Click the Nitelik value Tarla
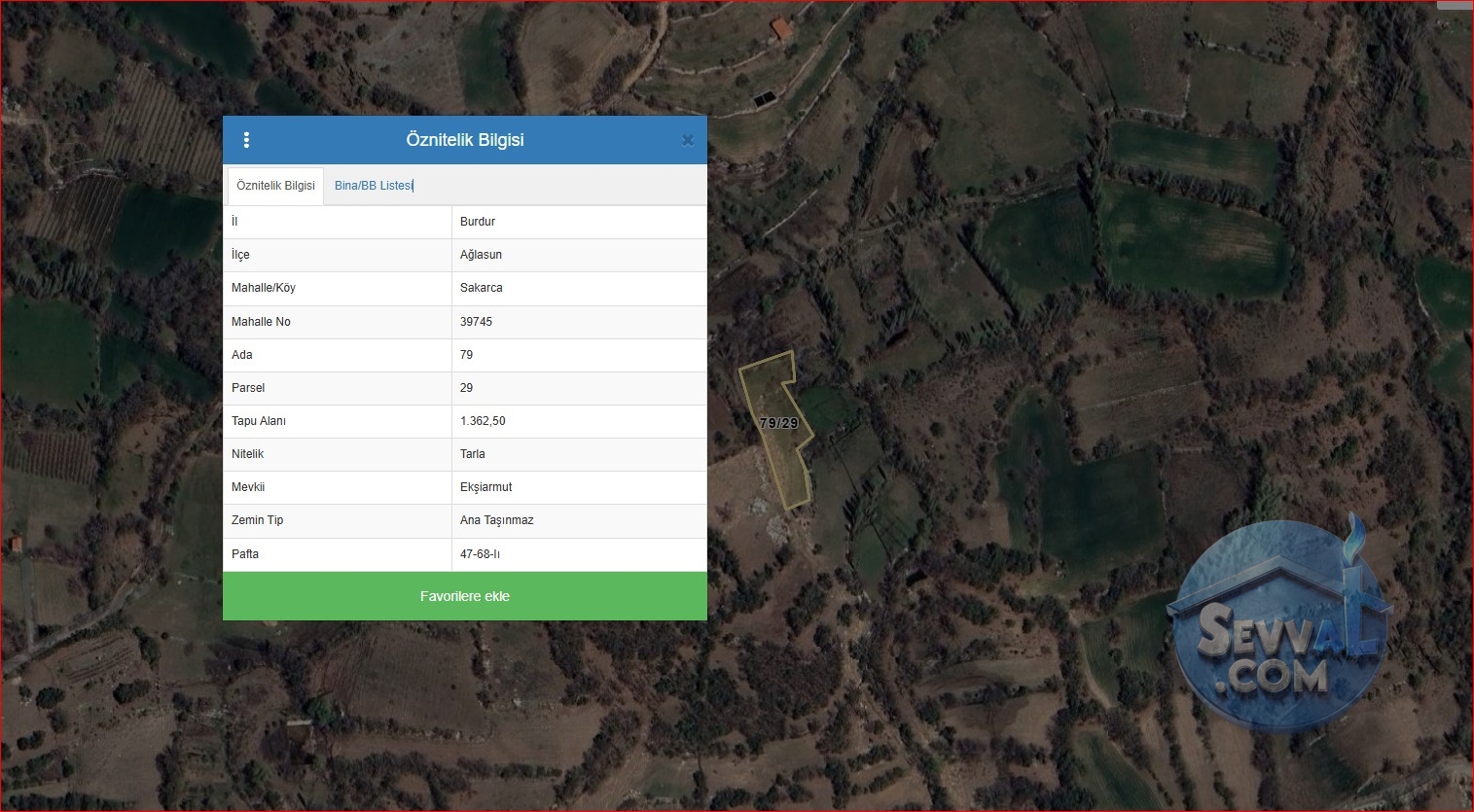Screen dimensions: 1474x812 click(473, 454)
